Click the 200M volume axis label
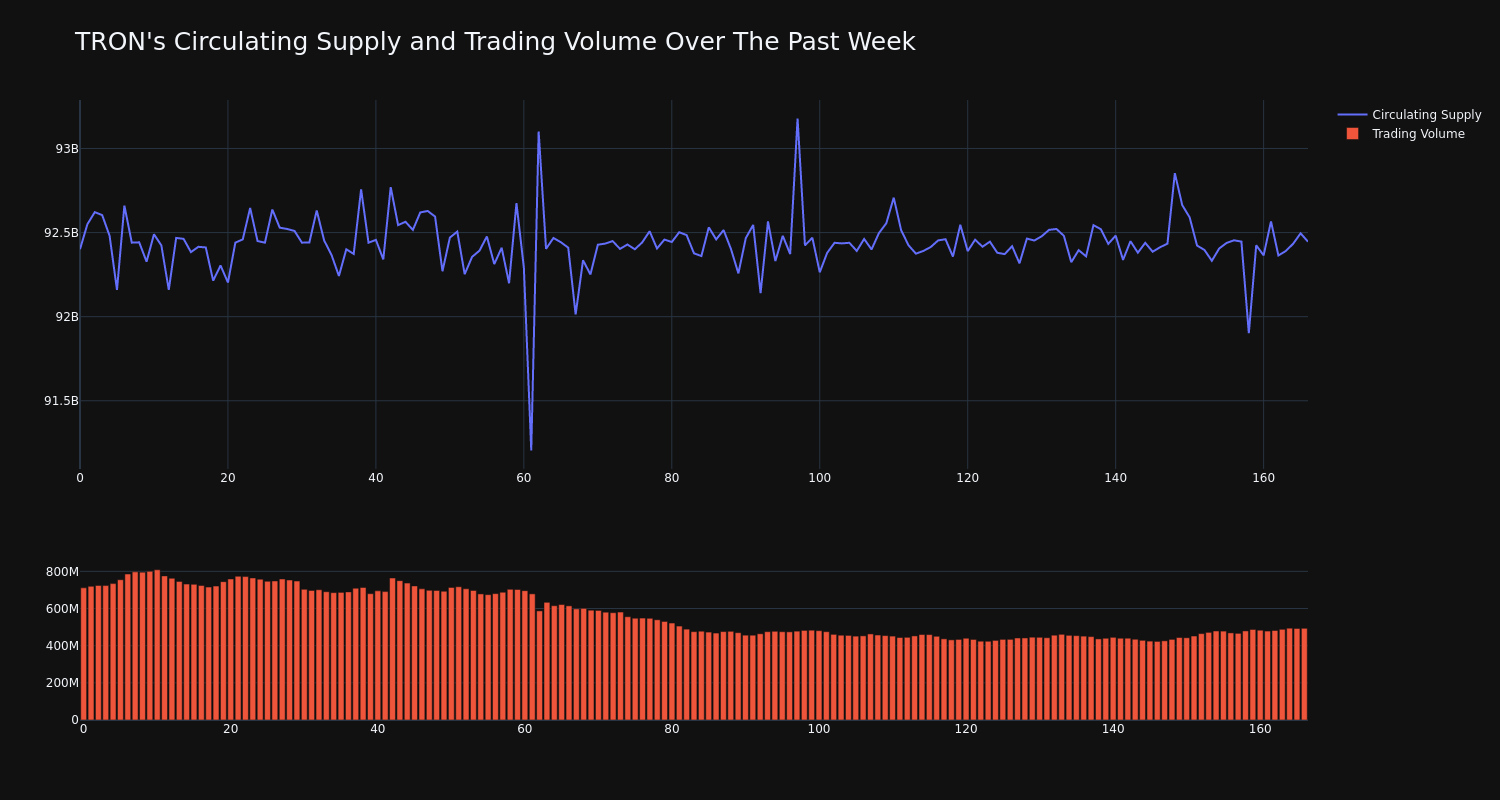This screenshot has width=1500, height=800. (62, 683)
